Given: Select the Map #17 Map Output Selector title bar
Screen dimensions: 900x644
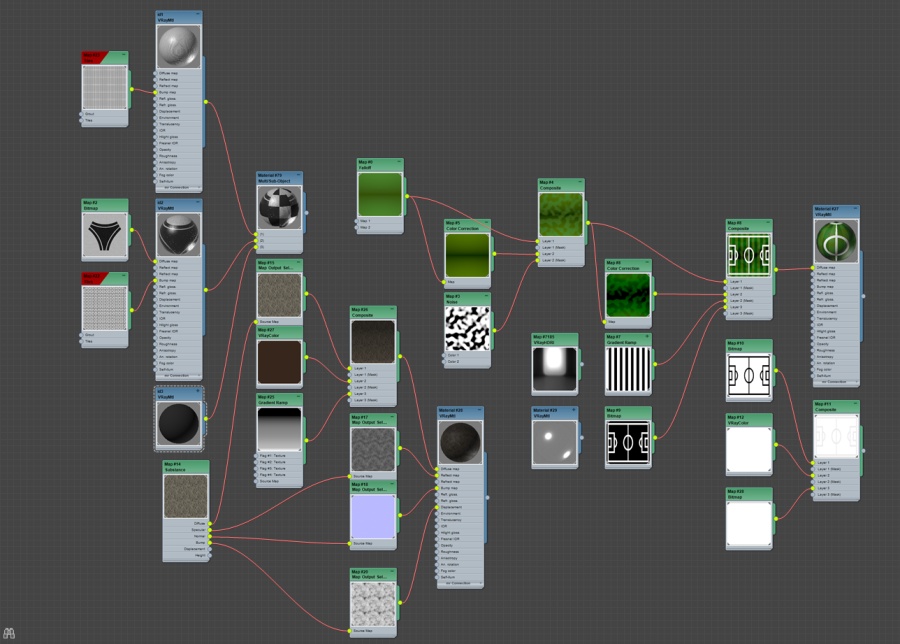Looking at the screenshot, I should coord(373,420).
